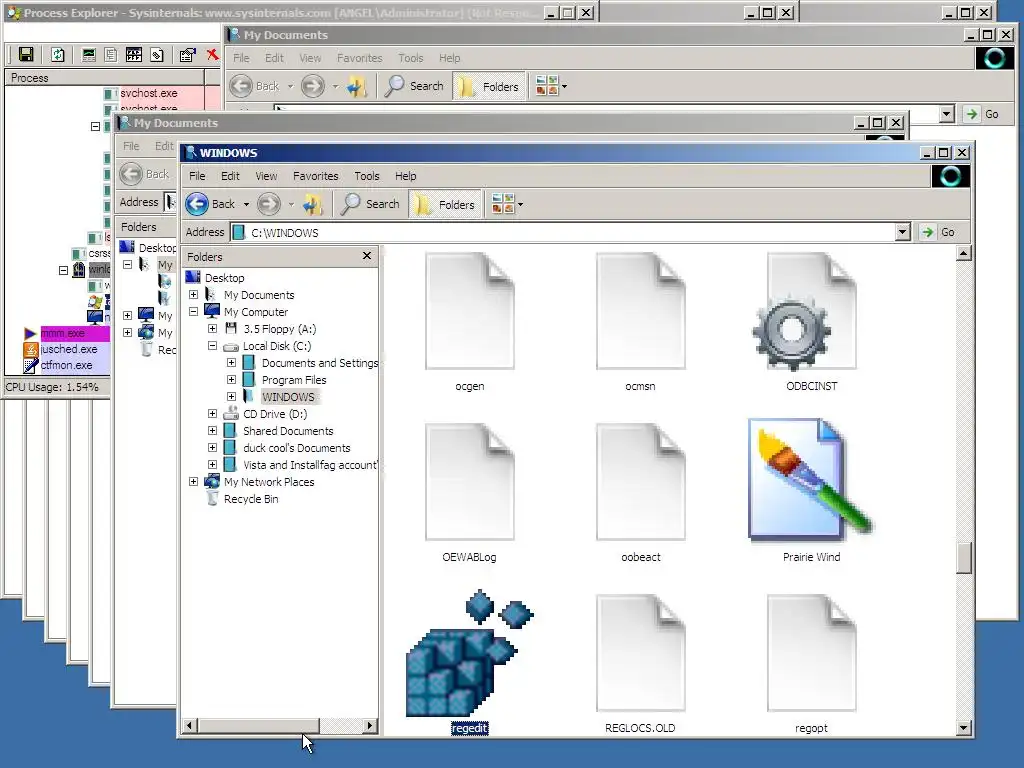Click the Process column header in Process Explorer
1024x768 pixels.
coord(104,78)
